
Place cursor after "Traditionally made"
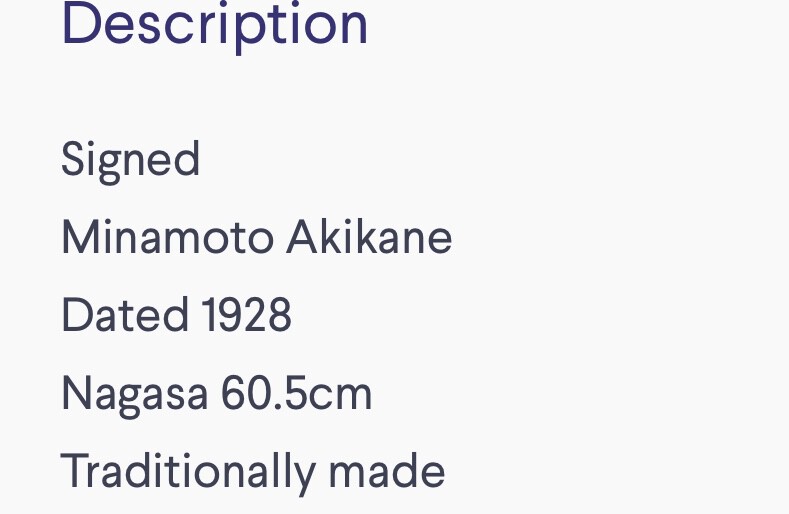(447, 472)
